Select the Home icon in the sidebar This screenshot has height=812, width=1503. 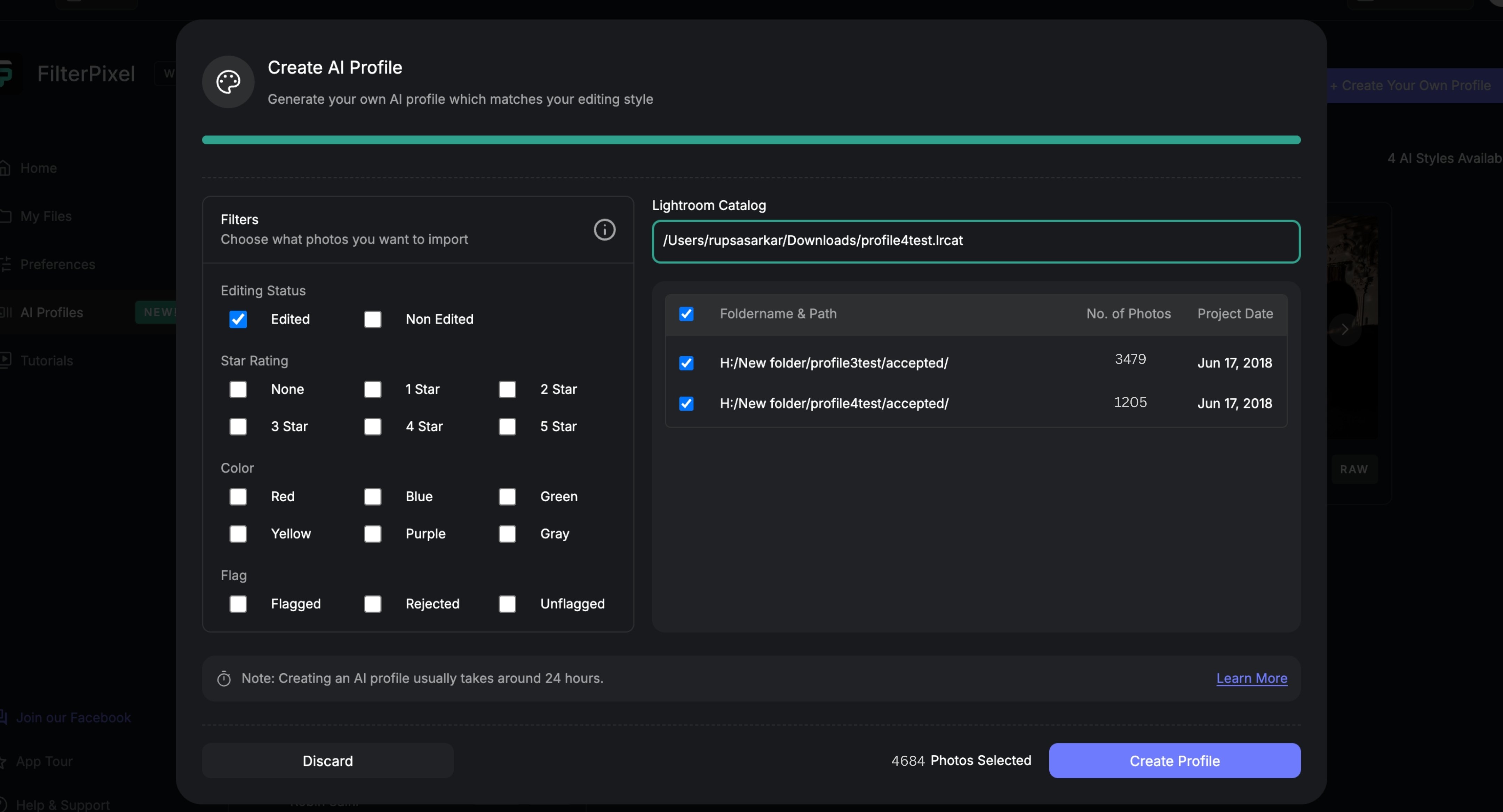(x=6, y=167)
